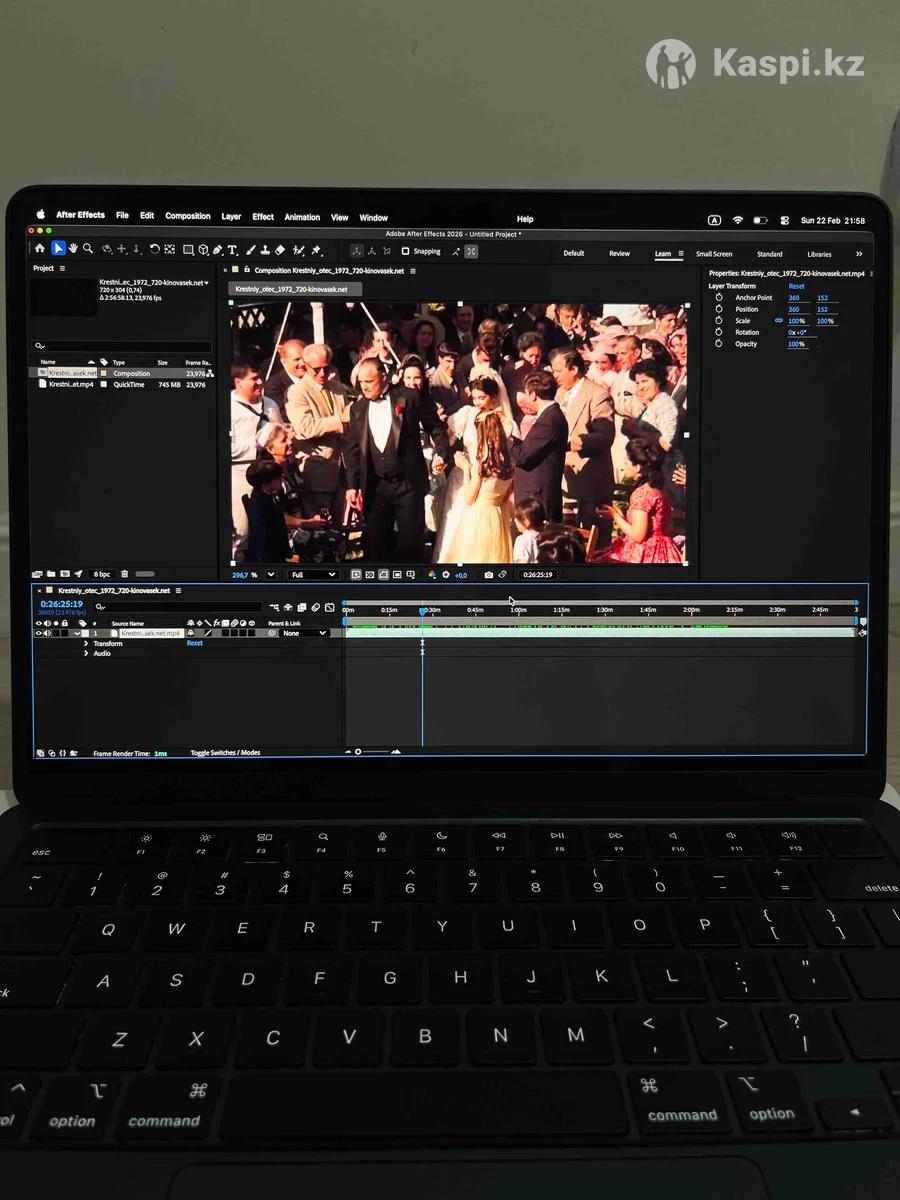Open the Full resolution dropdown
This screenshot has height=1200, width=900.
pyautogui.click(x=313, y=575)
